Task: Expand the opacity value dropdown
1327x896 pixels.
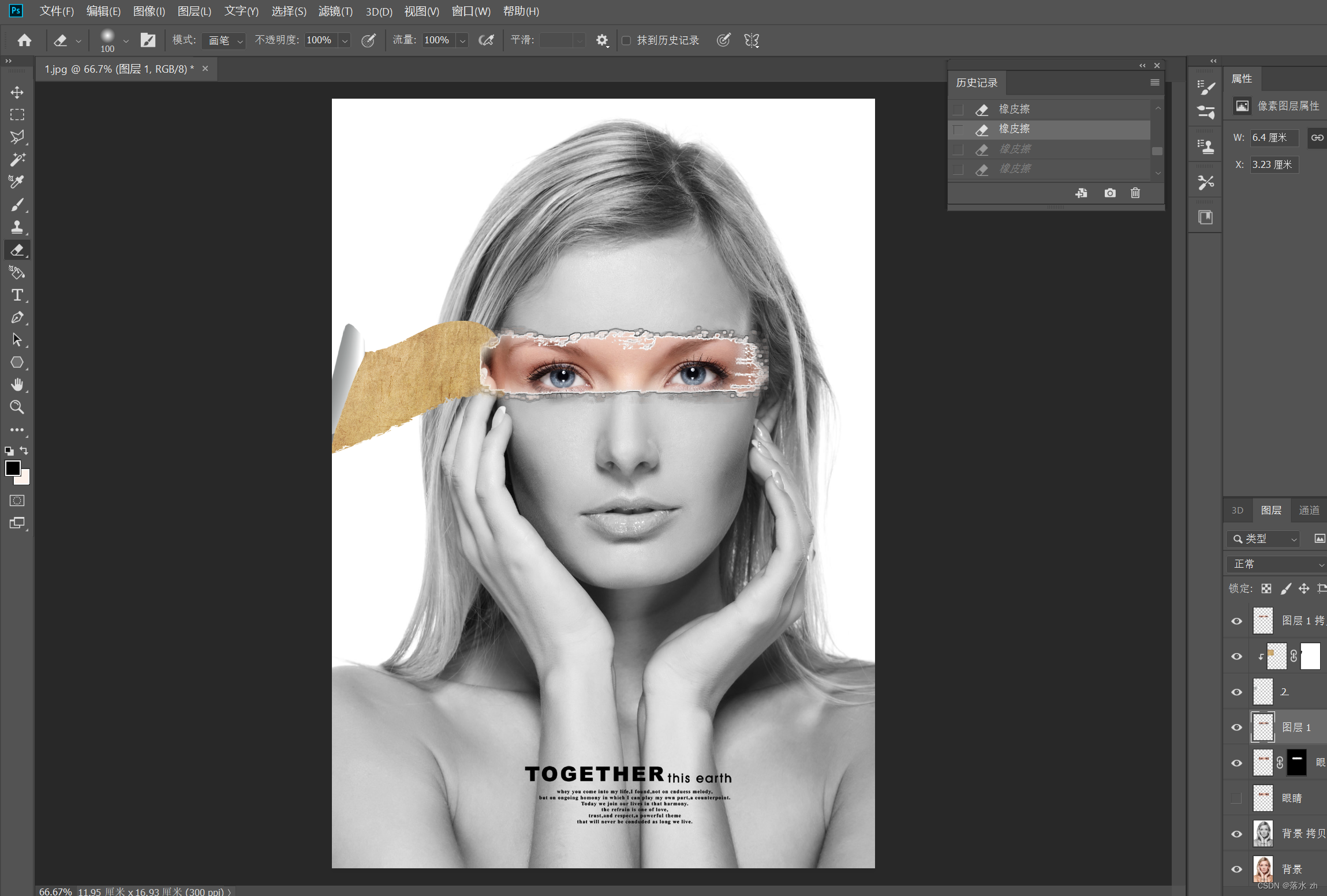Action: 345,40
